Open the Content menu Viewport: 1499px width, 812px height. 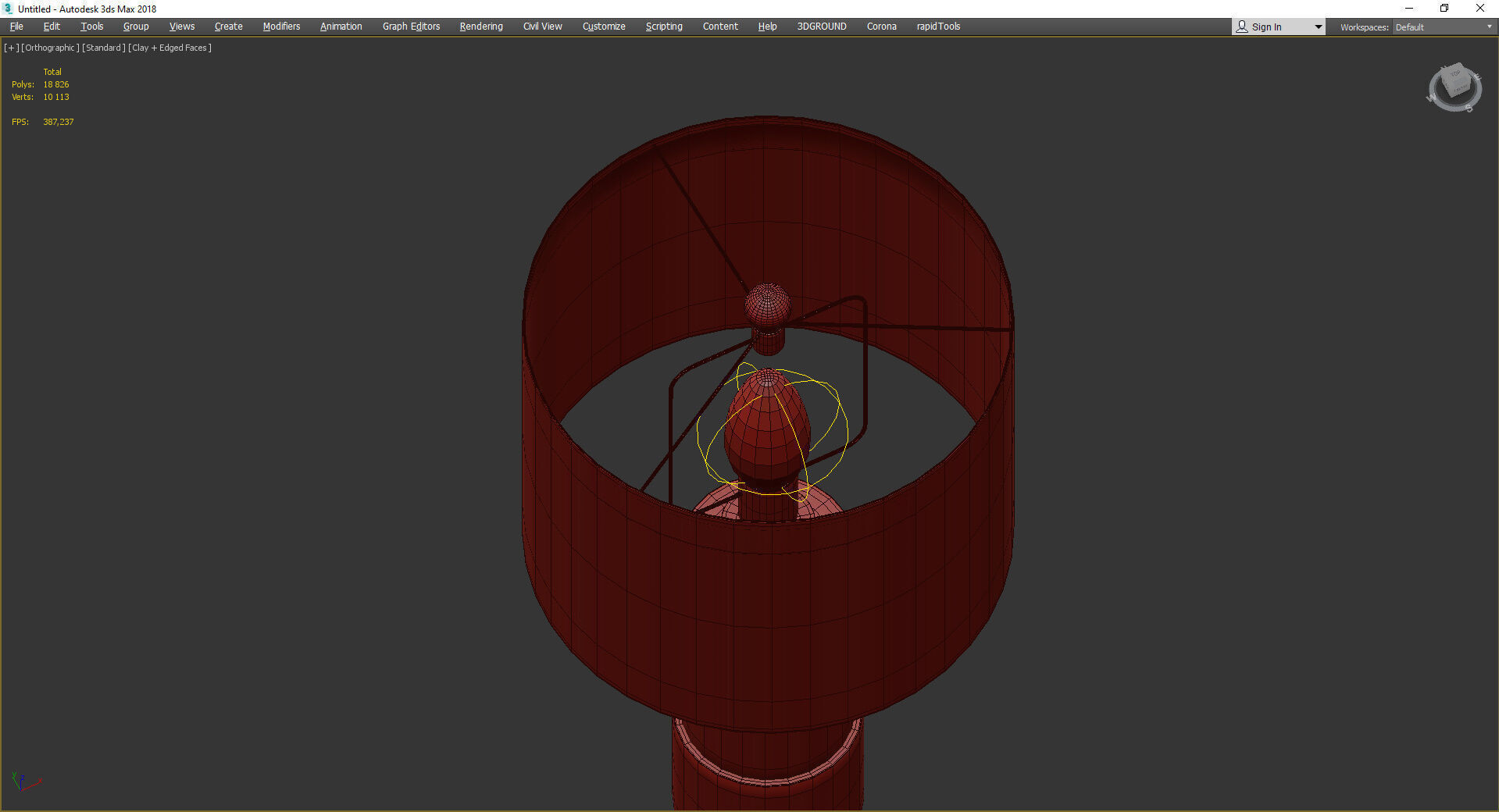[720, 27]
